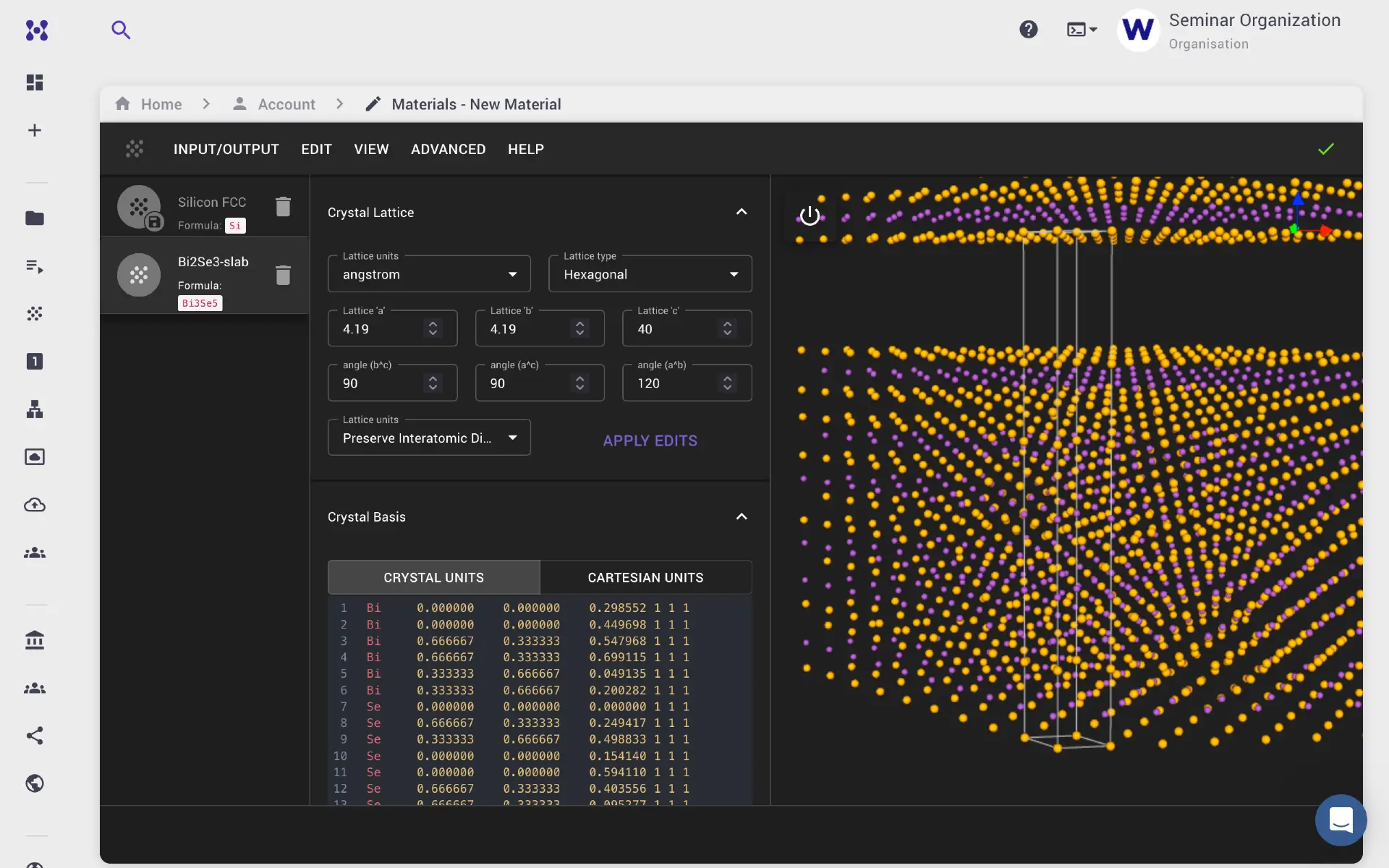Open the angstrom lattice units dropdown
The height and width of the screenshot is (868, 1389).
(x=429, y=274)
